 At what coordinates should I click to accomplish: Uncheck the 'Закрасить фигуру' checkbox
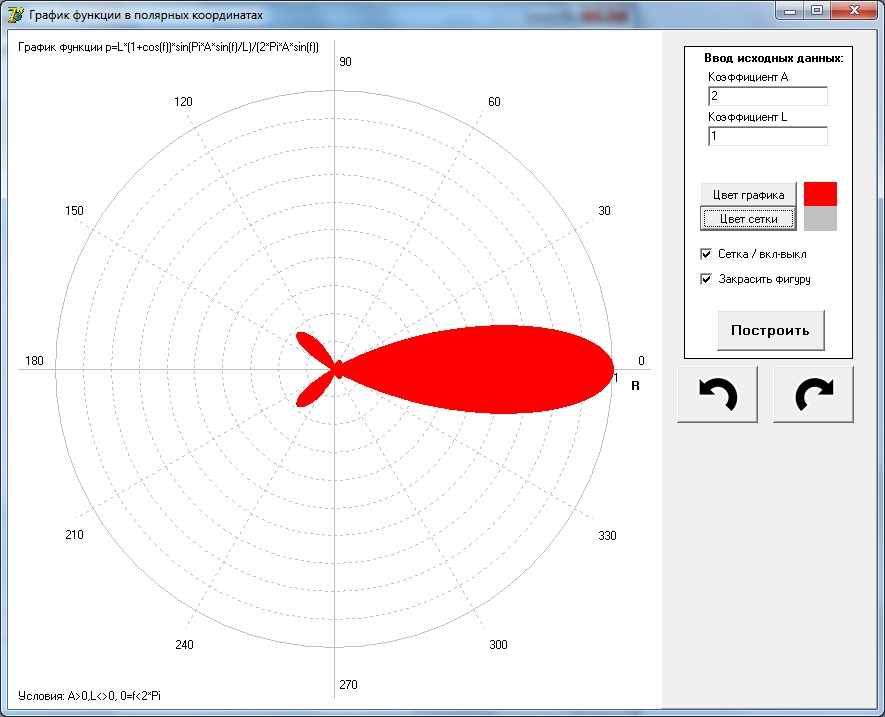click(706, 279)
